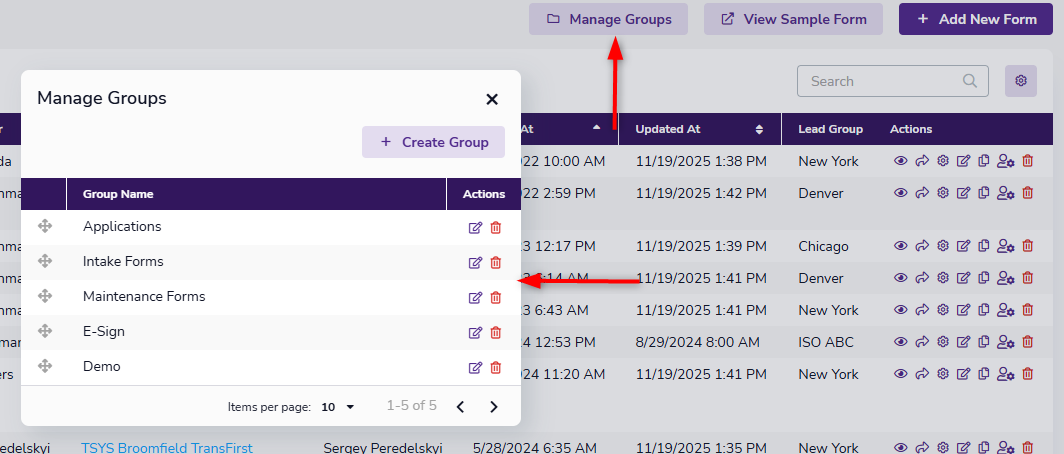
Task: Copy the form in the first New York row
Action: 984,161
